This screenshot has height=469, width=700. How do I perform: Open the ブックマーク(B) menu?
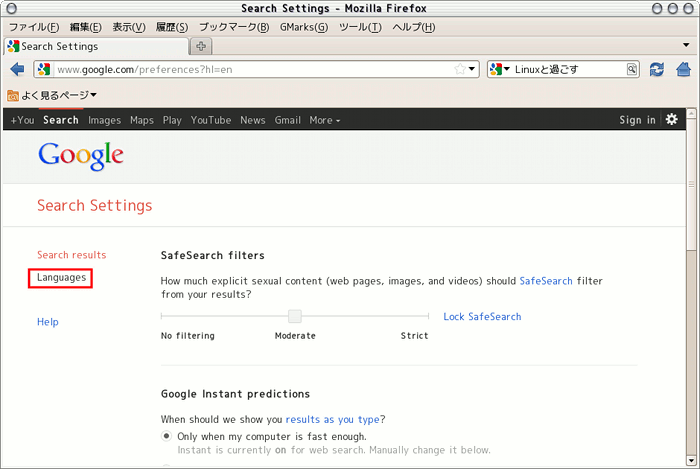click(x=233, y=27)
